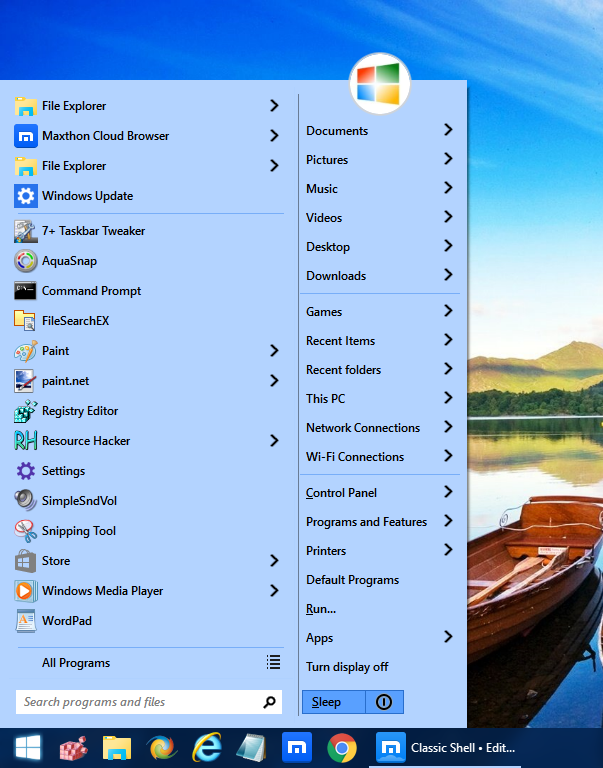Open Network Connections menu entry

coord(380,428)
